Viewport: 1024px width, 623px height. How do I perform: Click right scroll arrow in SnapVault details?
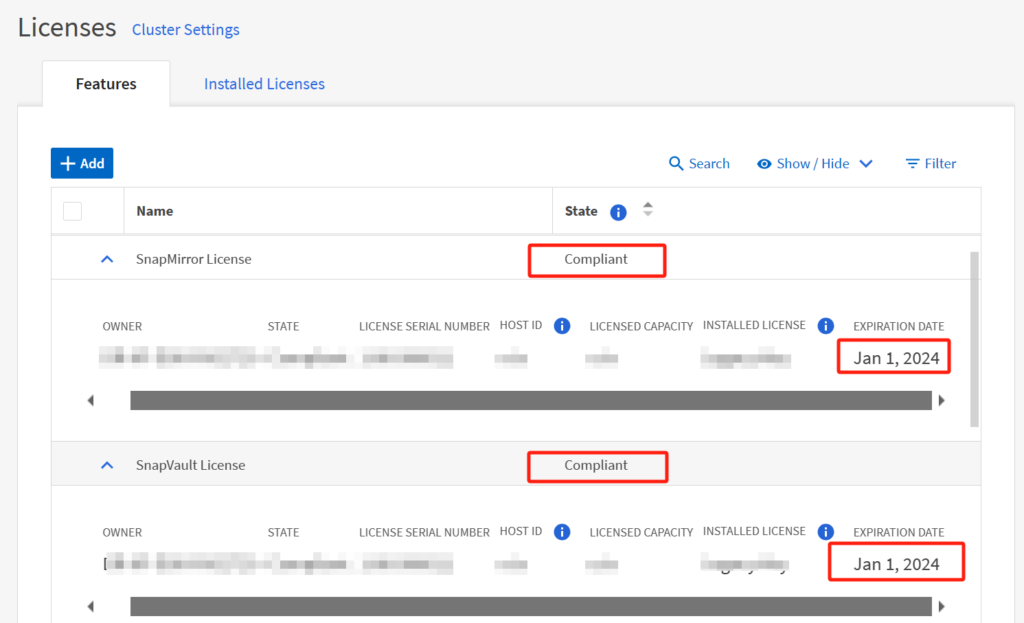click(x=942, y=607)
